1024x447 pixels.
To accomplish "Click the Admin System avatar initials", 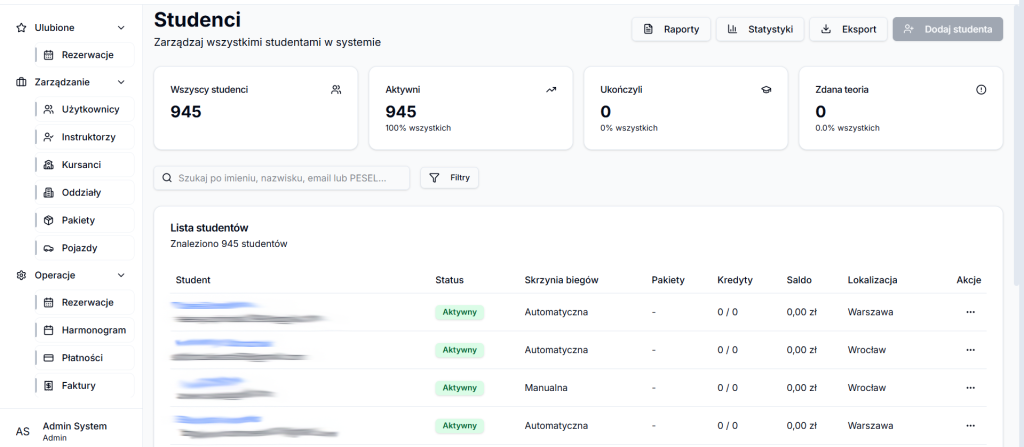I will 22,431.
